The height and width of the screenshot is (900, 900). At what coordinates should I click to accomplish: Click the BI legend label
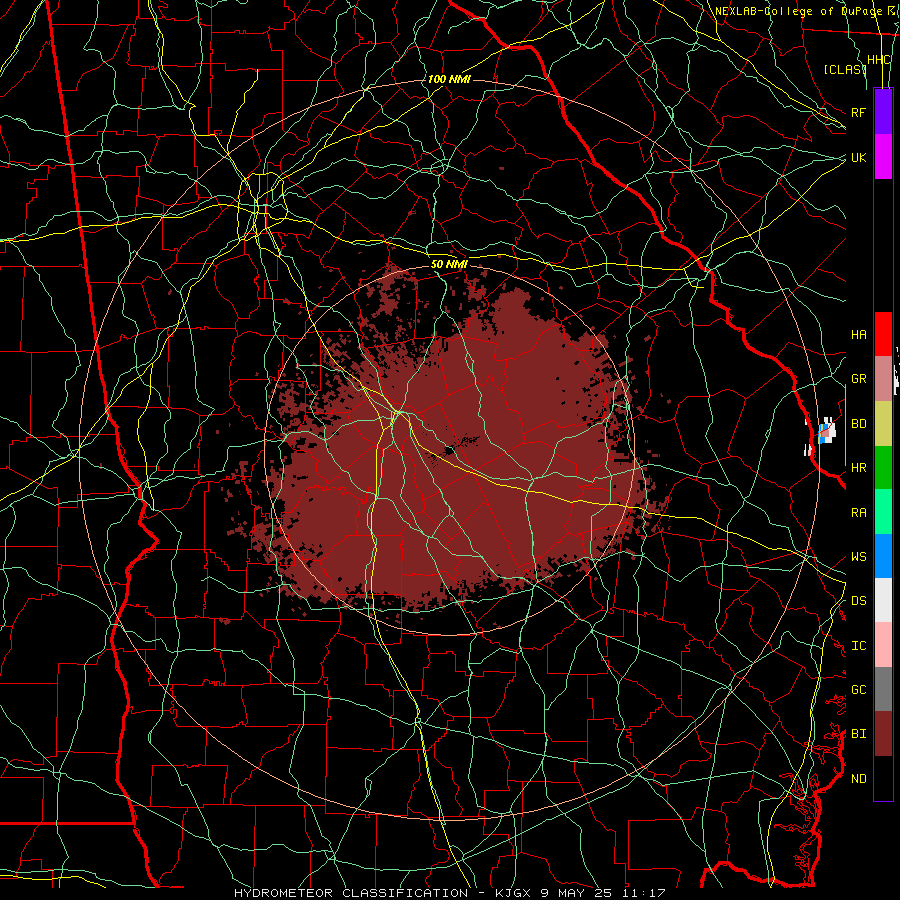pos(858,734)
